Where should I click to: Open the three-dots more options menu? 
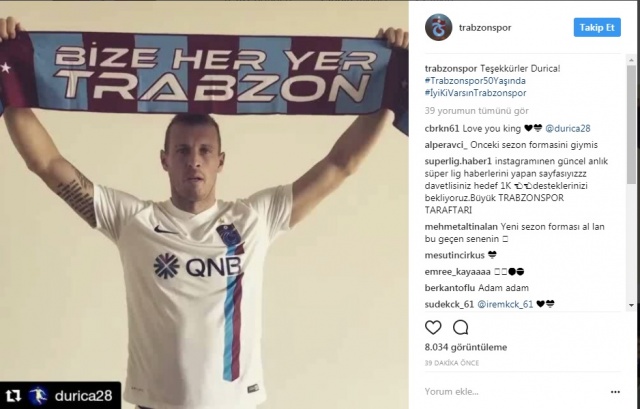click(615, 392)
